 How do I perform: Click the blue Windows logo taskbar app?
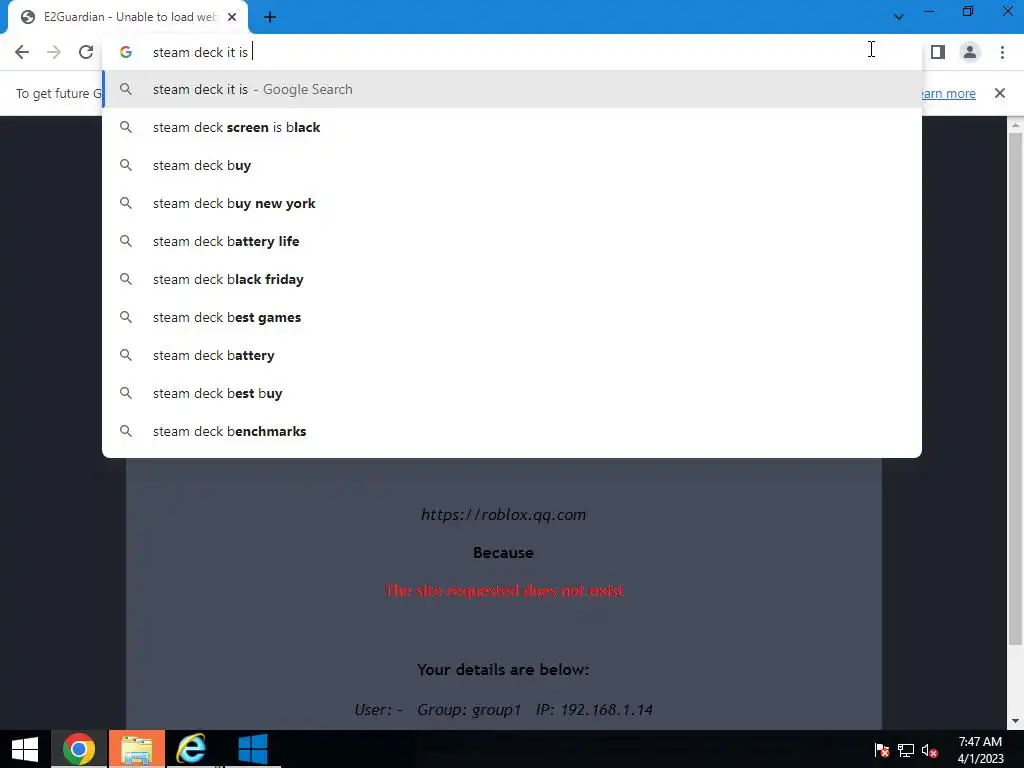(x=253, y=749)
